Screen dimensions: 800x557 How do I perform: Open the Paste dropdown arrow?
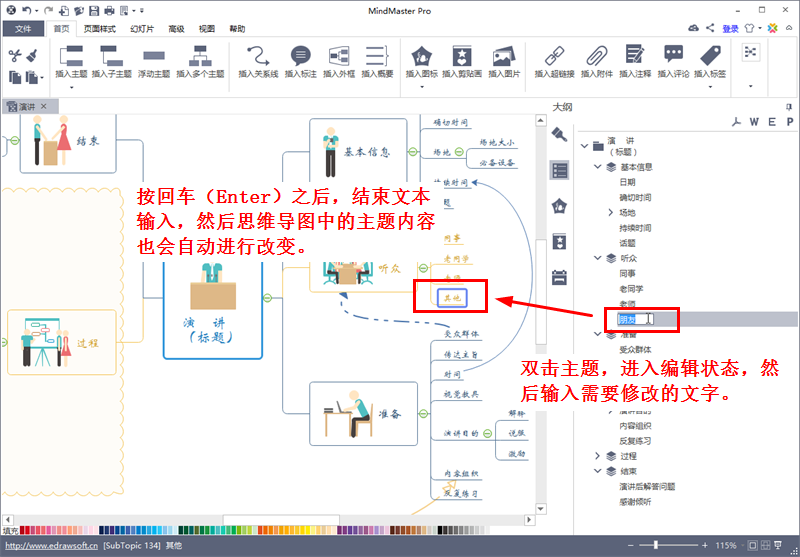point(42,78)
